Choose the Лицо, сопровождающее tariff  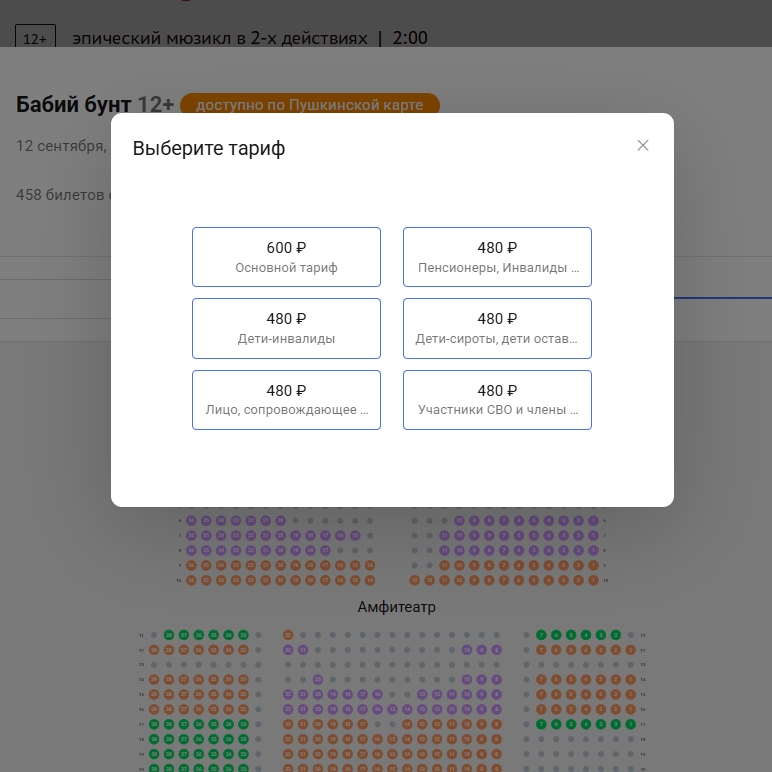point(286,400)
